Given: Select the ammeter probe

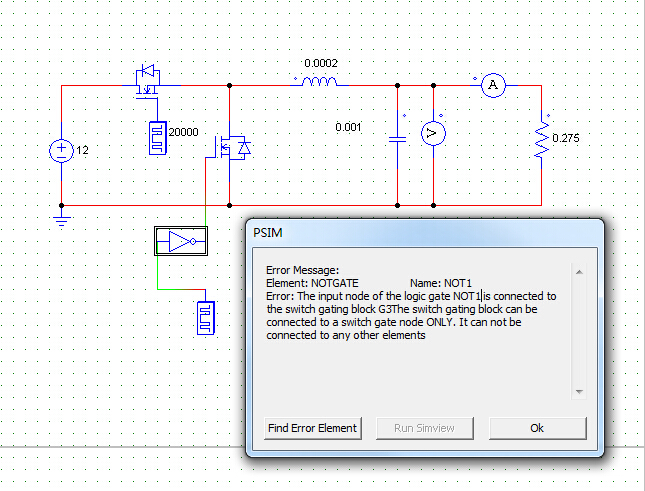Looking at the screenshot, I should pyautogui.click(x=493, y=86).
